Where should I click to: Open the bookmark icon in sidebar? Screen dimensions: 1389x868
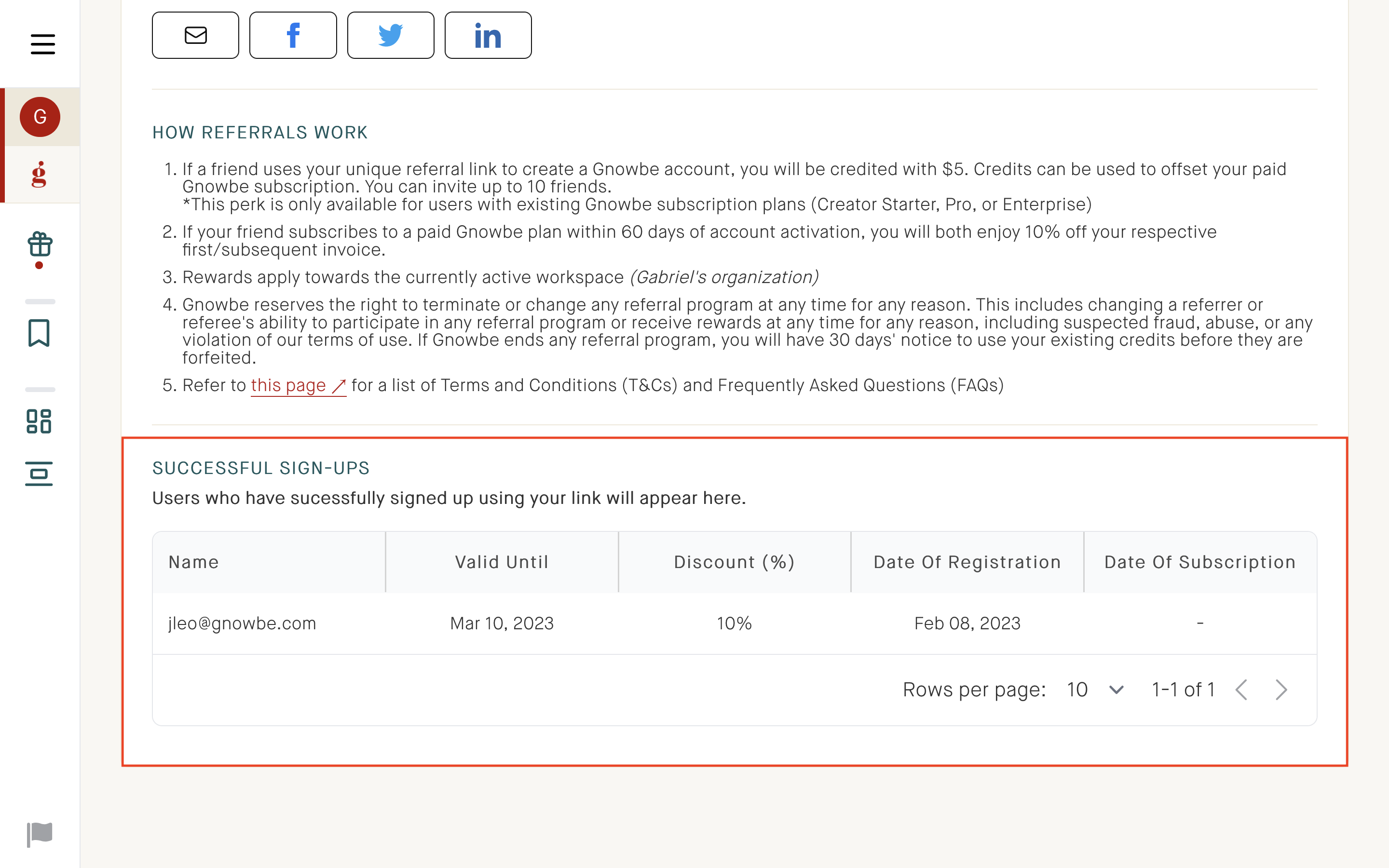[x=39, y=333]
